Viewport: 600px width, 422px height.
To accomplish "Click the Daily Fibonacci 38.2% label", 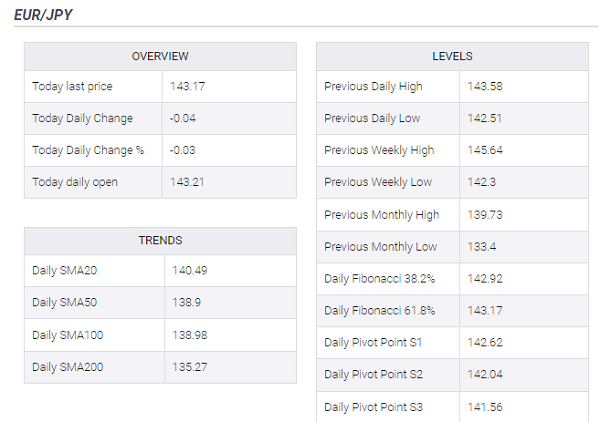I will (379, 278).
